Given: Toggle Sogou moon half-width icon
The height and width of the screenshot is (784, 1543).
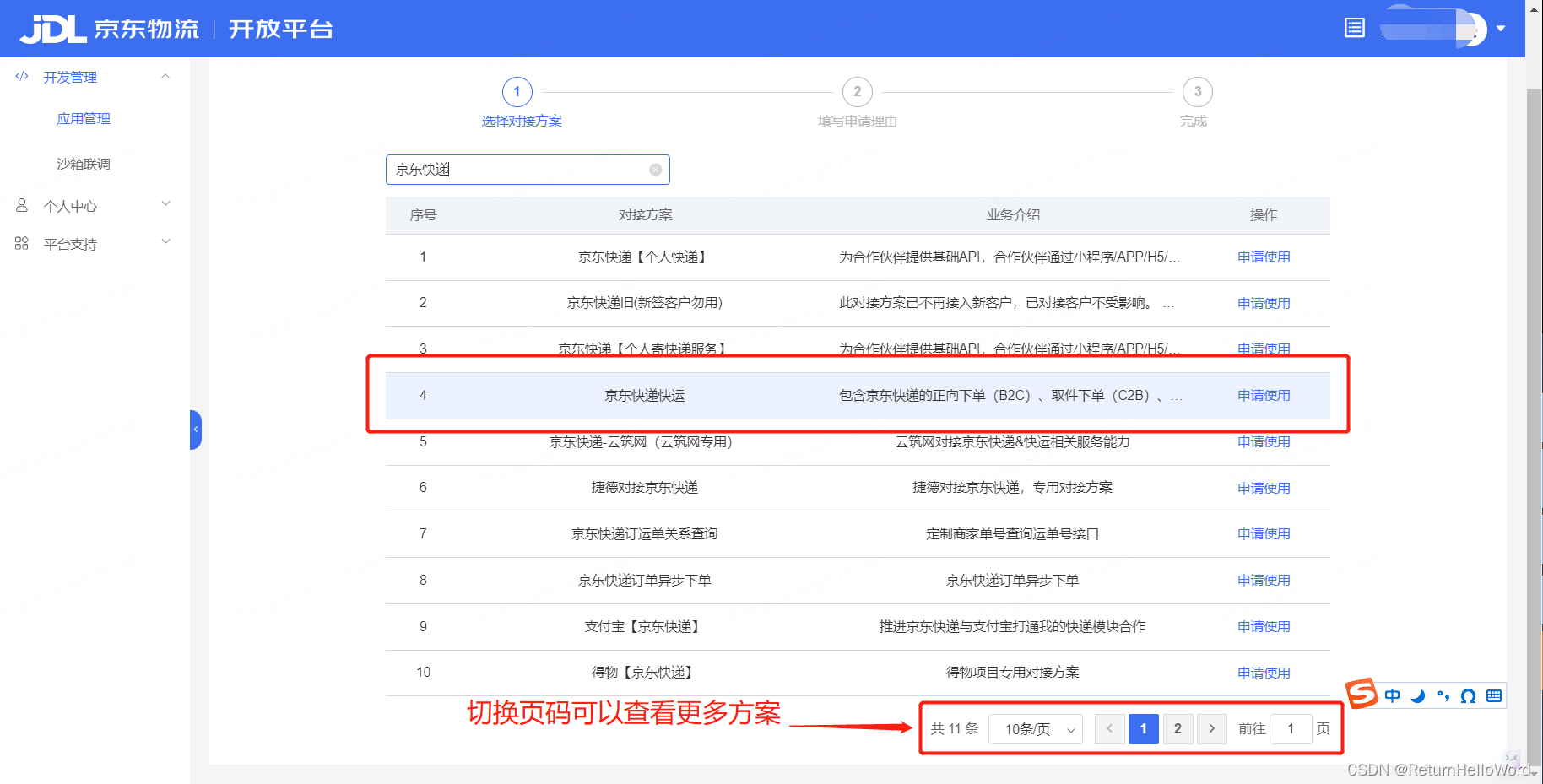Looking at the screenshot, I should [x=1418, y=696].
